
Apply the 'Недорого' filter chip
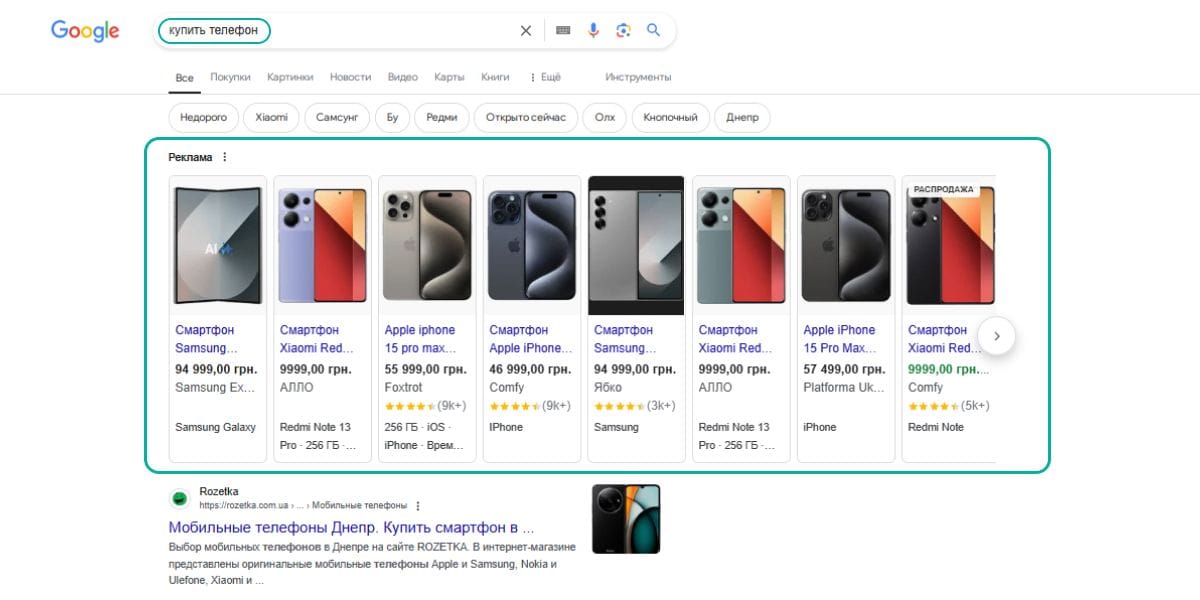pyautogui.click(x=204, y=117)
